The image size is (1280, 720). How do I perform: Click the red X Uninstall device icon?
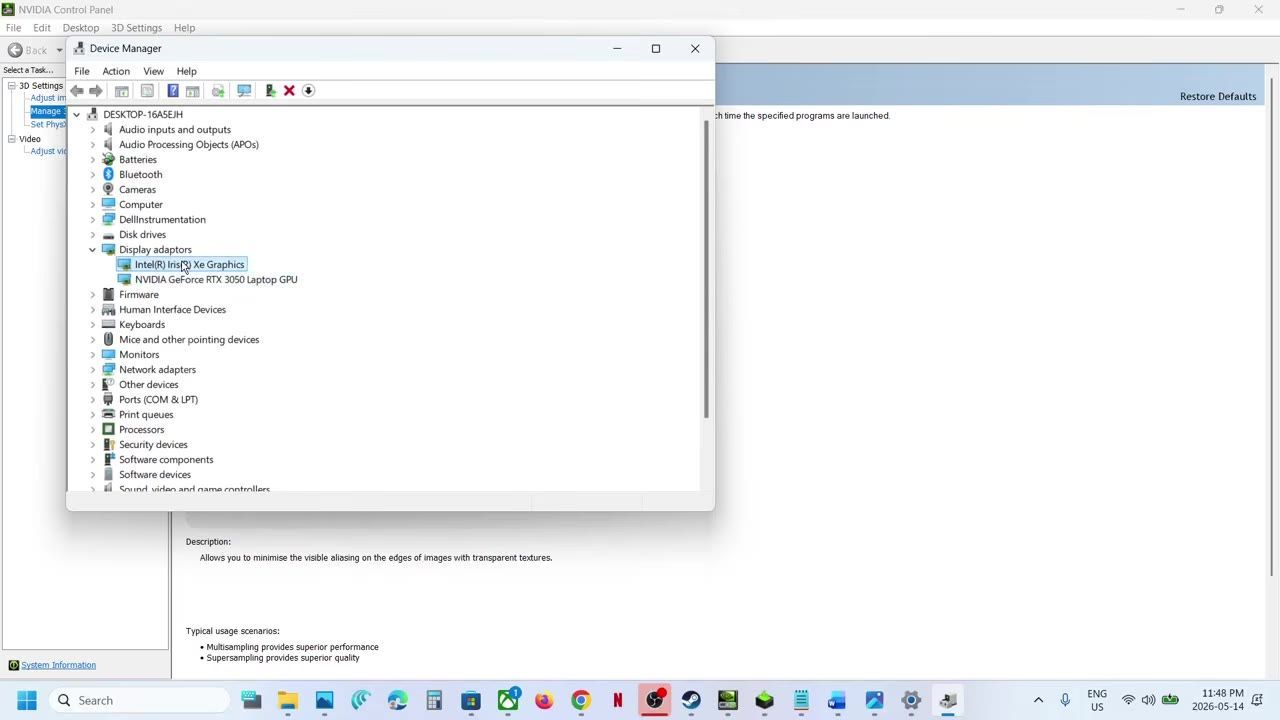click(x=289, y=91)
